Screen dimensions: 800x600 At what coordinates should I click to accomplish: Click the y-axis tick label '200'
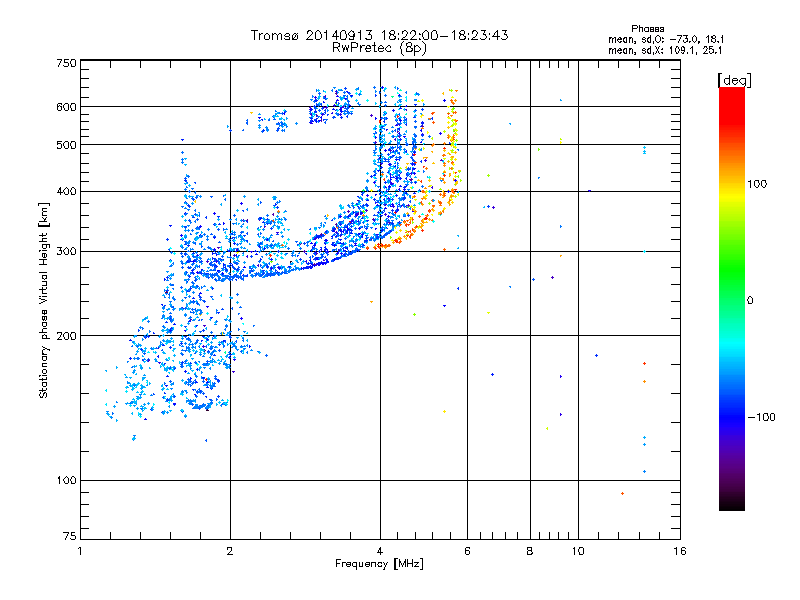[66, 336]
